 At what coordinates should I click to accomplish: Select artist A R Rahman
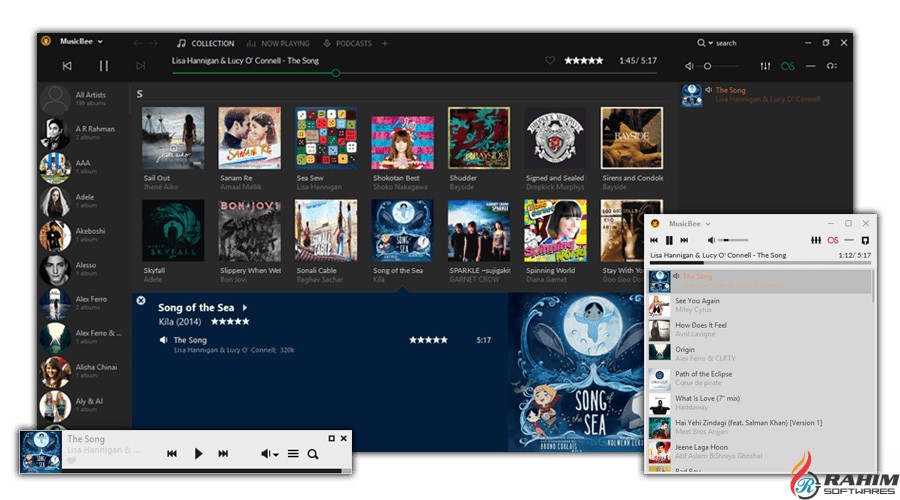84,133
